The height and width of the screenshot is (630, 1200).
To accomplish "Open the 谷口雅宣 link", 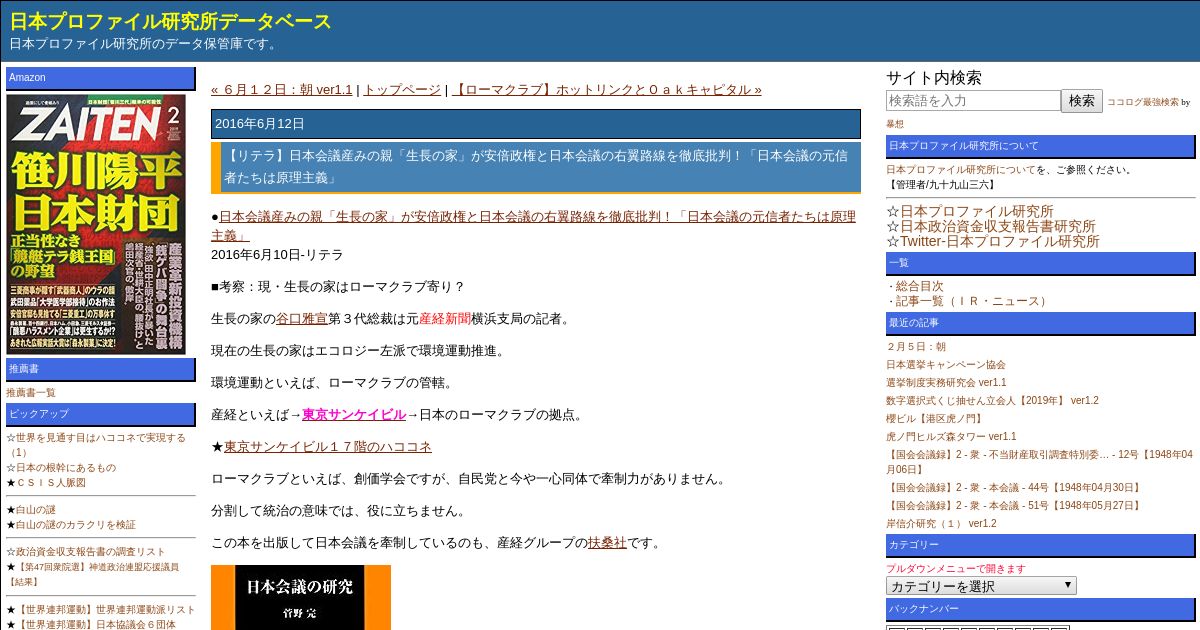I will 302,319.
